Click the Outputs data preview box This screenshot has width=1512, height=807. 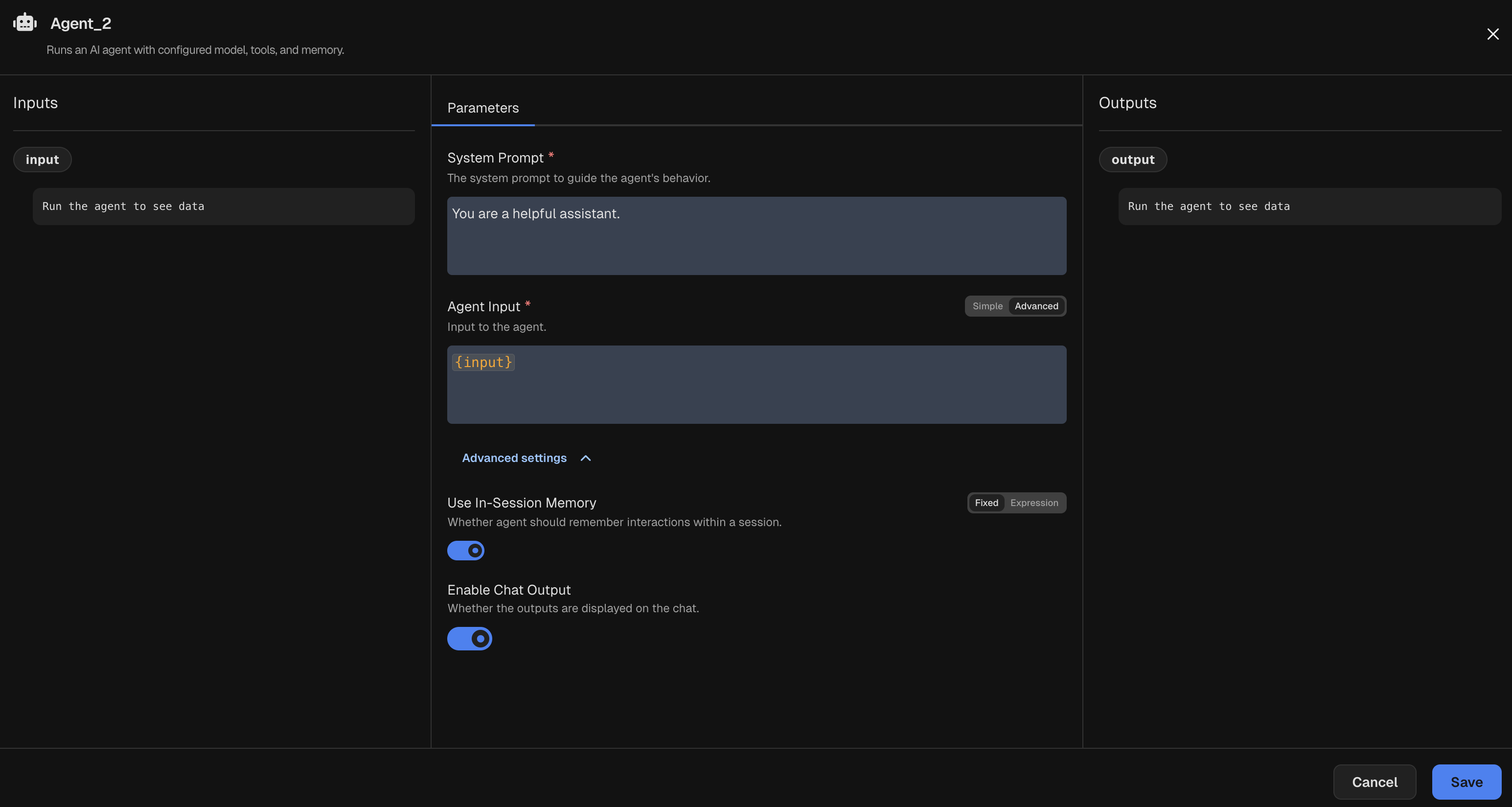pos(1309,206)
